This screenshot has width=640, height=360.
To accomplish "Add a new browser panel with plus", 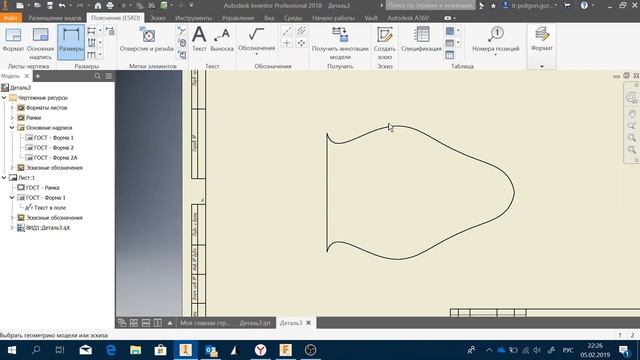I will pyautogui.click(x=38, y=76).
